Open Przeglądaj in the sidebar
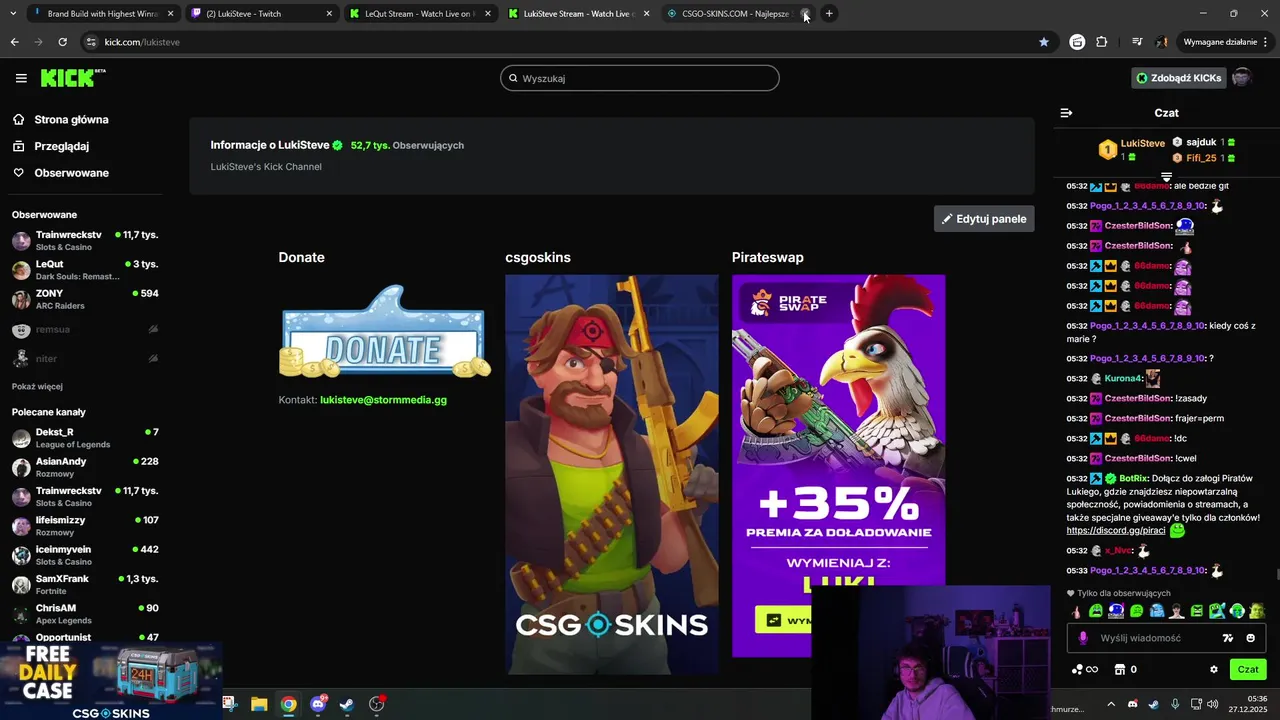The image size is (1280, 720). pyautogui.click(x=51, y=146)
